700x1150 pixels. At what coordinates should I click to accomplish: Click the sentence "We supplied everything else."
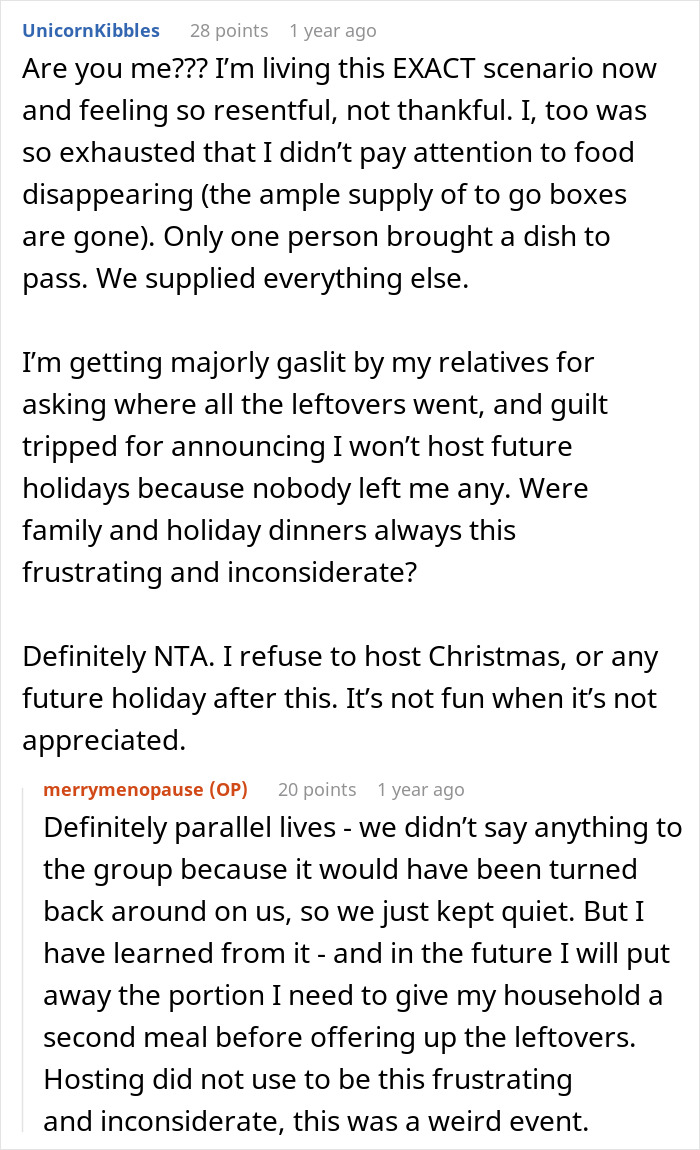point(245,279)
